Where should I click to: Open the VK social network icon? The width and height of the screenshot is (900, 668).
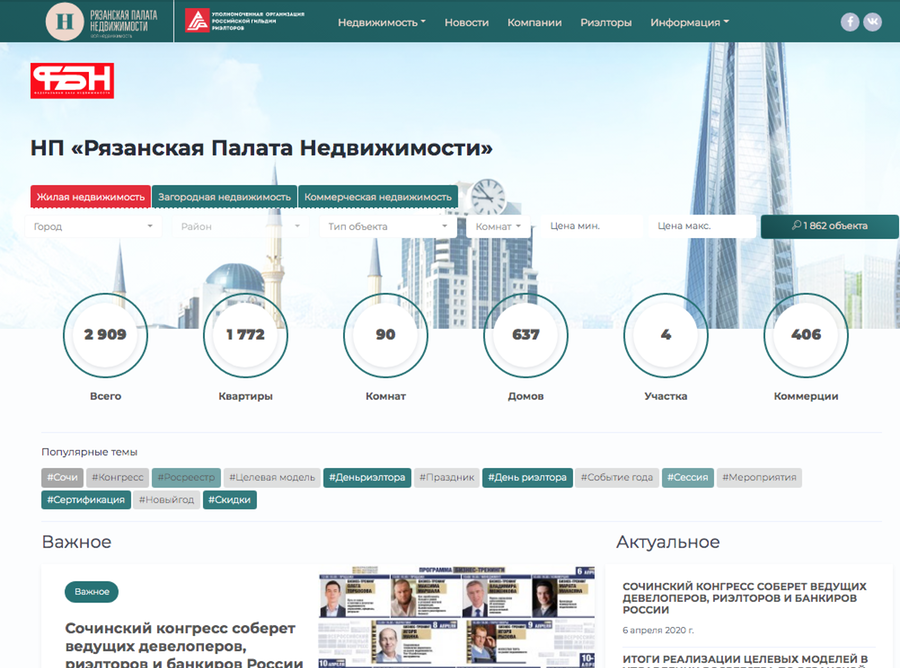tap(873, 22)
